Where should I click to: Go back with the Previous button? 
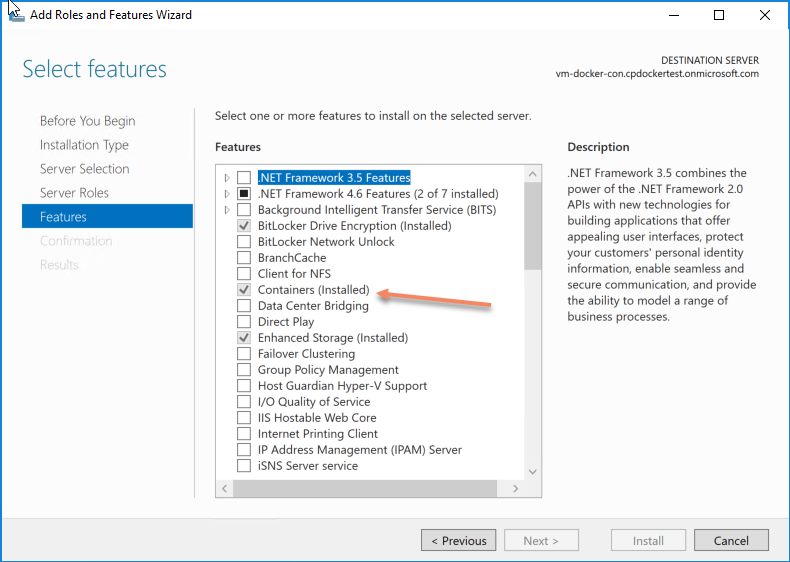pos(458,540)
